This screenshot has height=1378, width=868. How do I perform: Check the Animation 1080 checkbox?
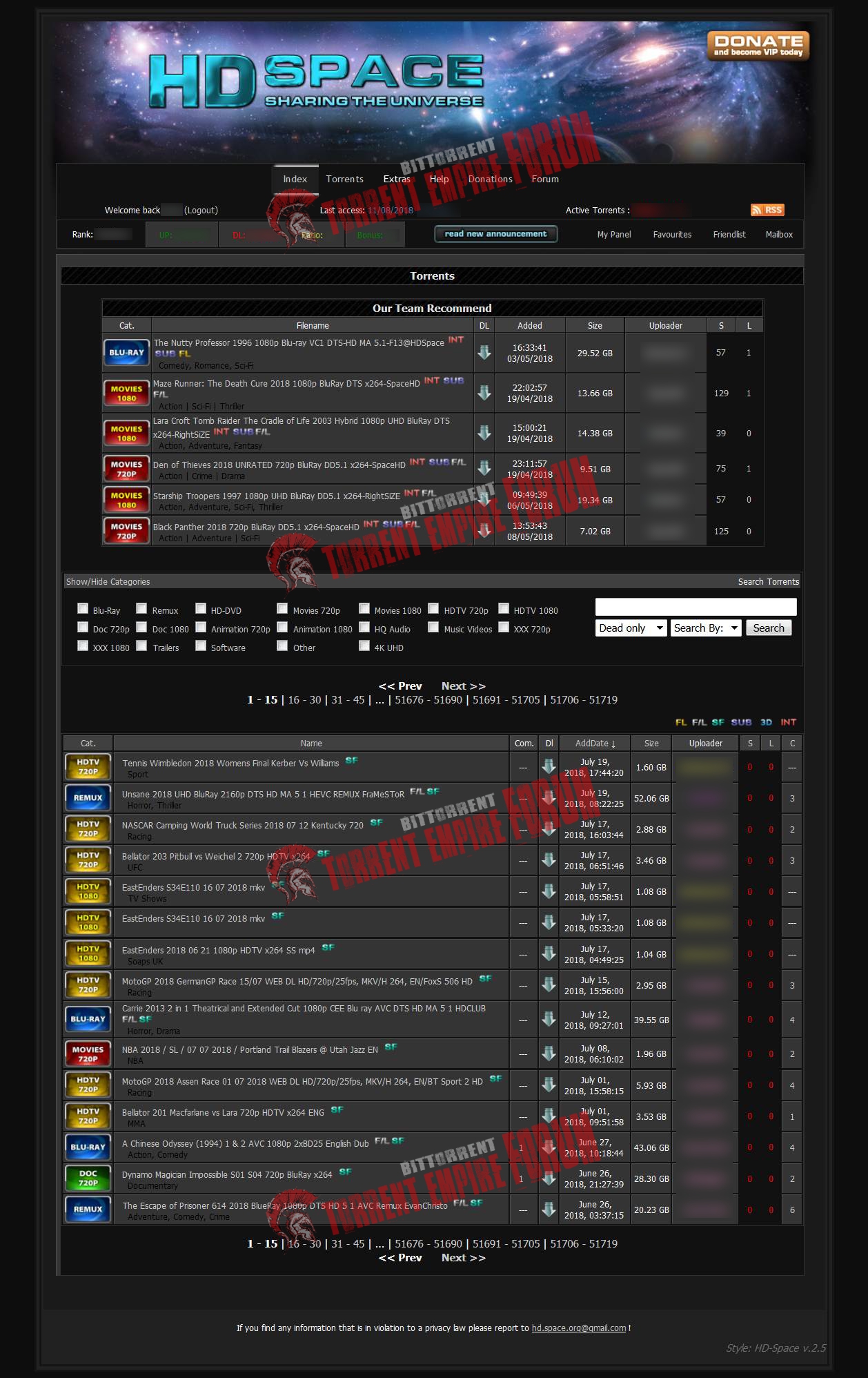(x=282, y=627)
